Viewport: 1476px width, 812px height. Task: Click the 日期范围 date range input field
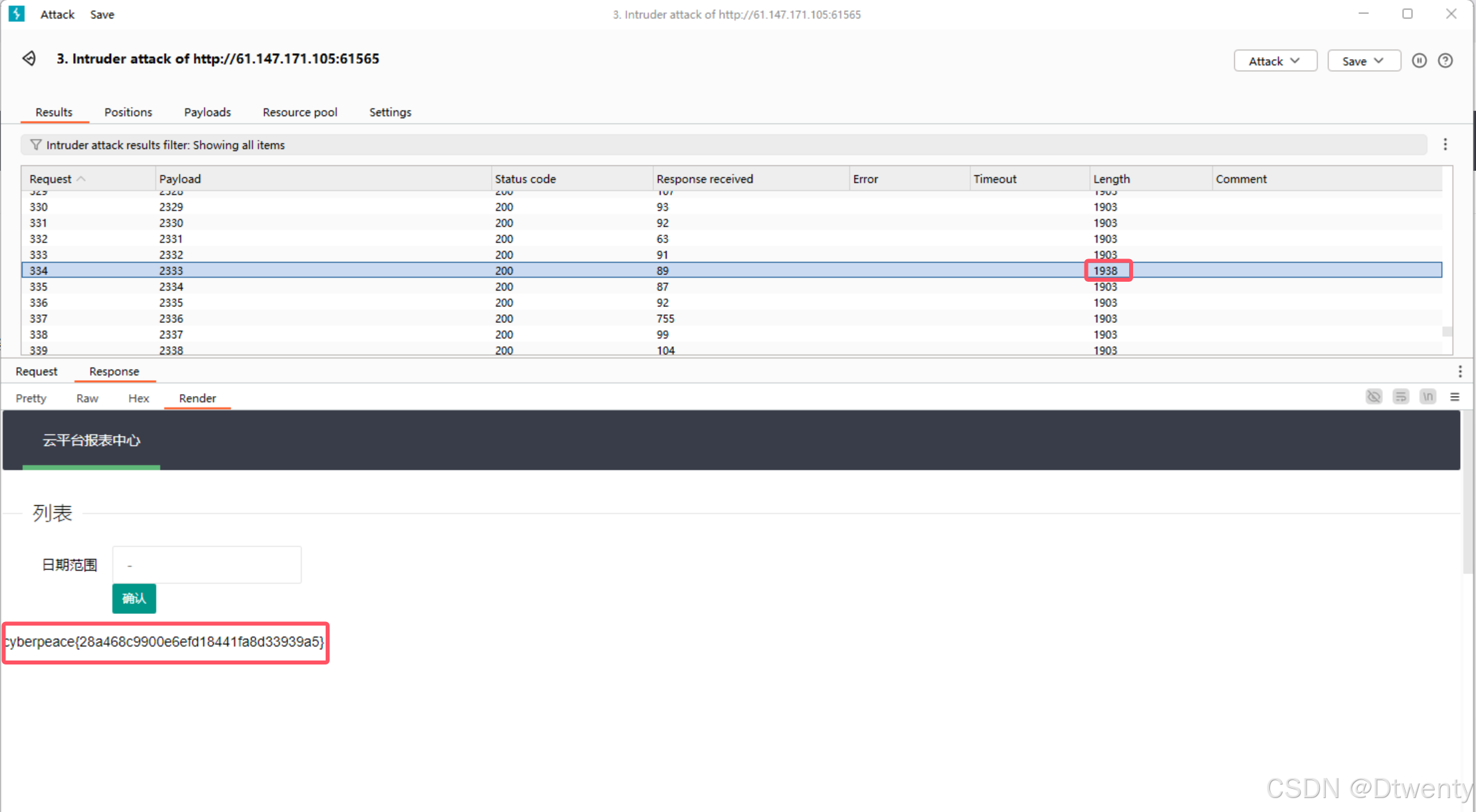click(x=207, y=565)
